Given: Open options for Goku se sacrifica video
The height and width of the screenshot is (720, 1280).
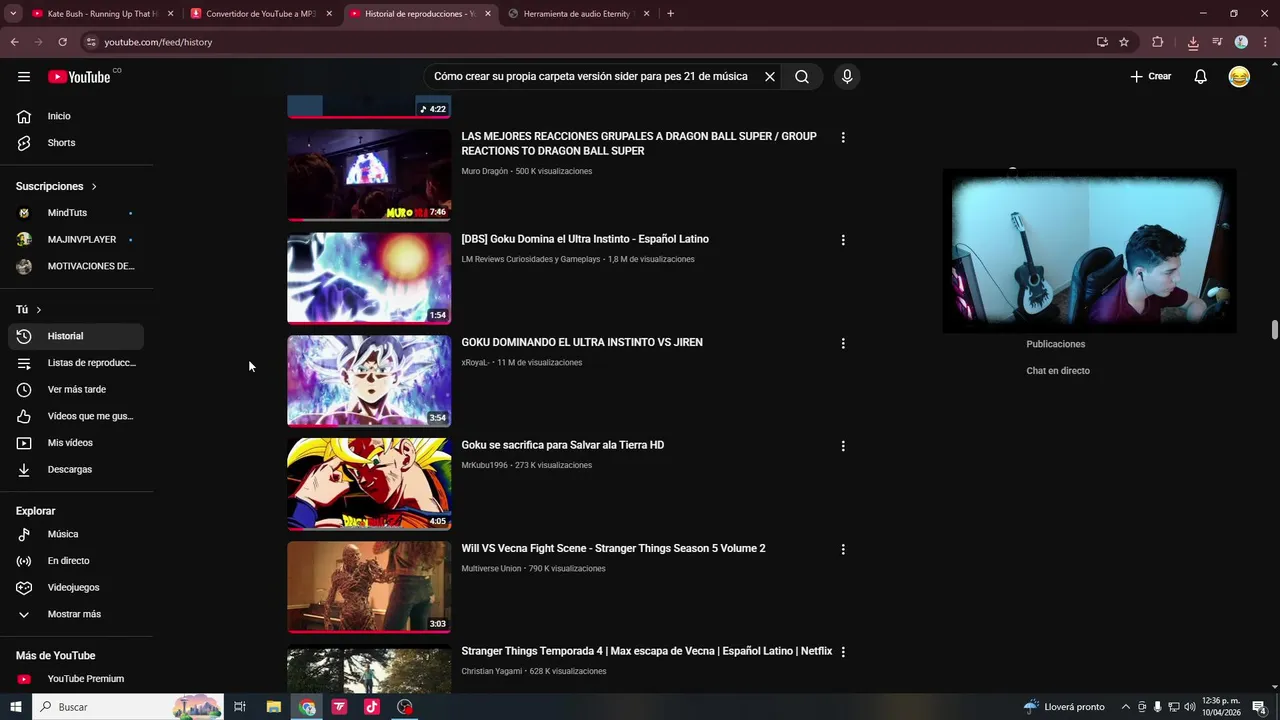Looking at the screenshot, I should coord(843,446).
